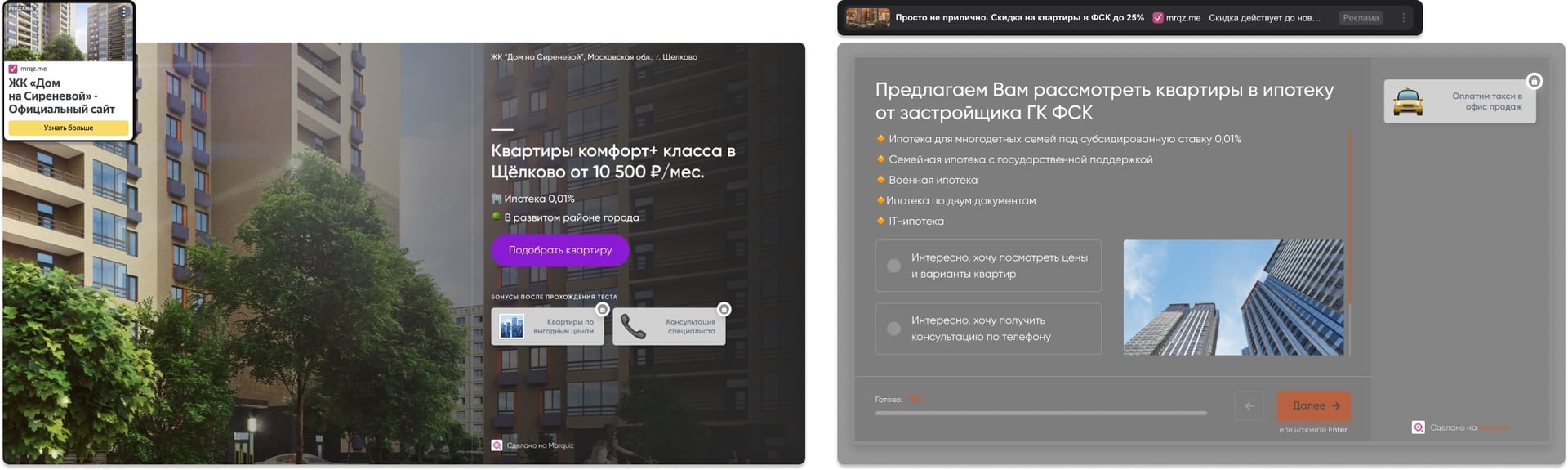Click the "Реклама" label in top banner

(1361, 18)
